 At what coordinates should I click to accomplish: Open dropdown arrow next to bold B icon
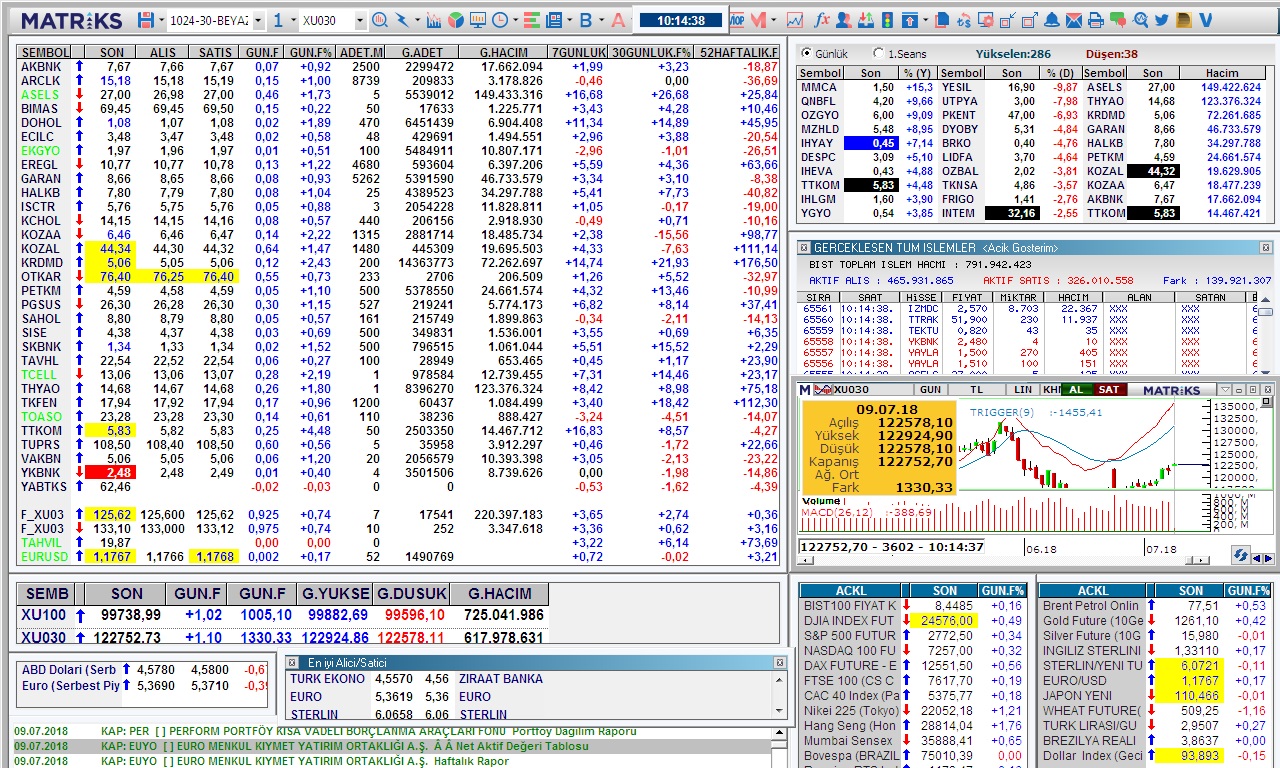pyautogui.click(x=600, y=20)
